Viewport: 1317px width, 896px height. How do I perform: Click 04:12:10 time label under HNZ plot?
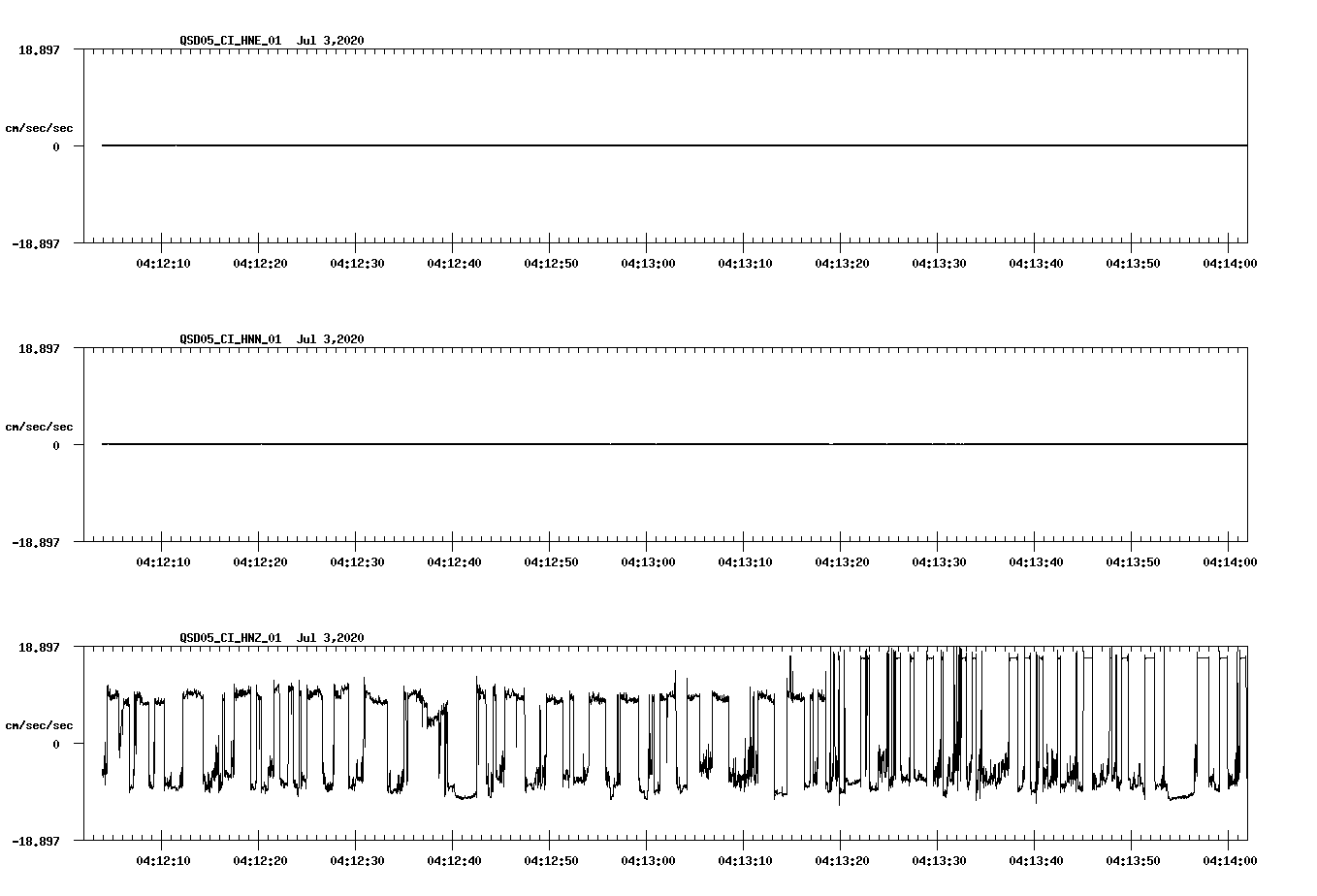[x=163, y=861]
